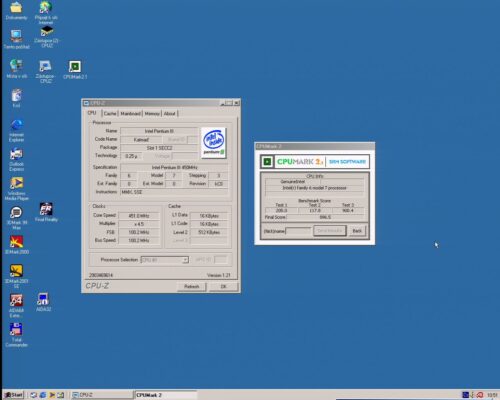Click the Send Results button in CPUMark

click(x=330, y=231)
